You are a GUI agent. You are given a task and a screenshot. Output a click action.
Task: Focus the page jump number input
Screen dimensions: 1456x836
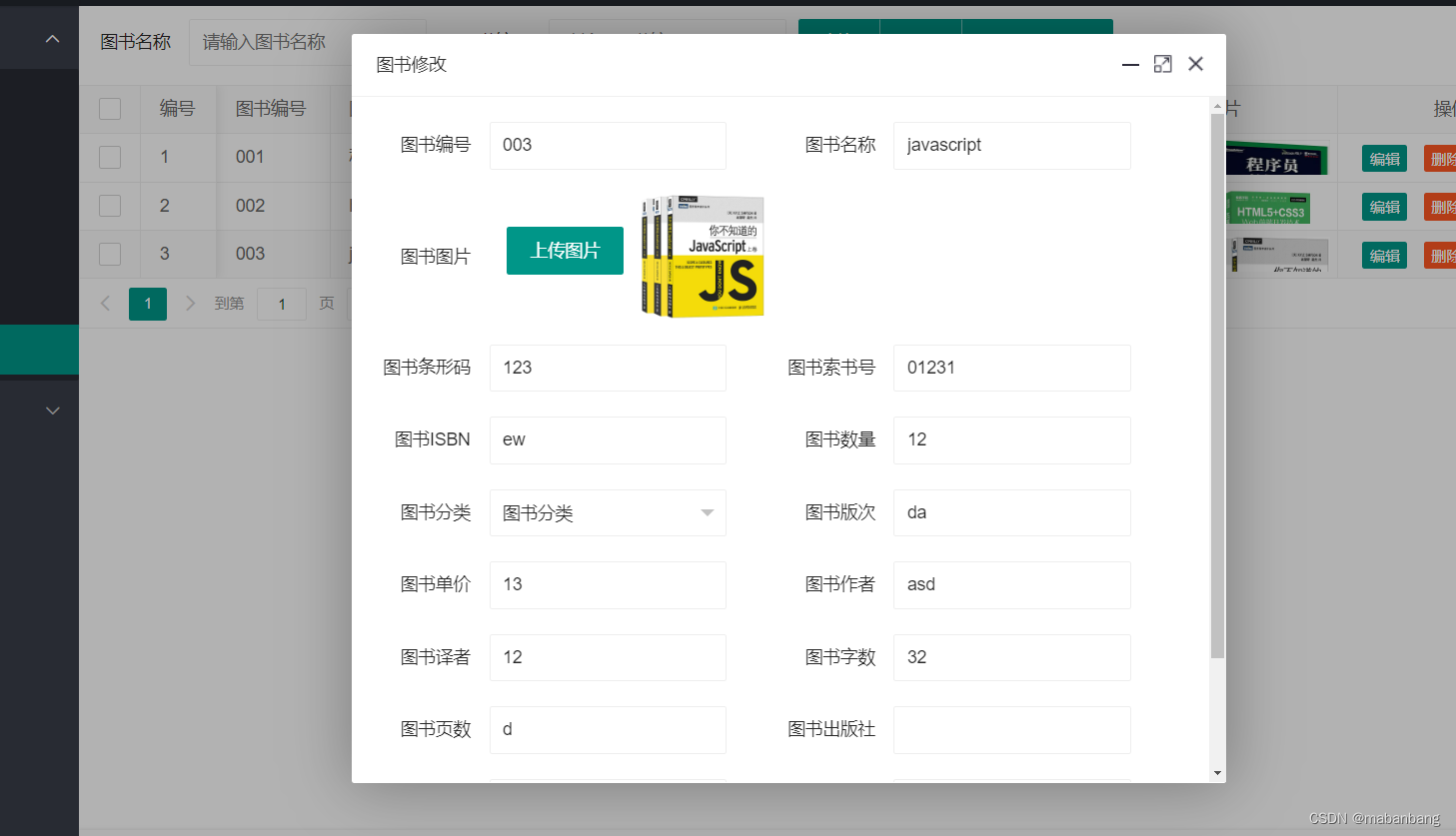282,304
